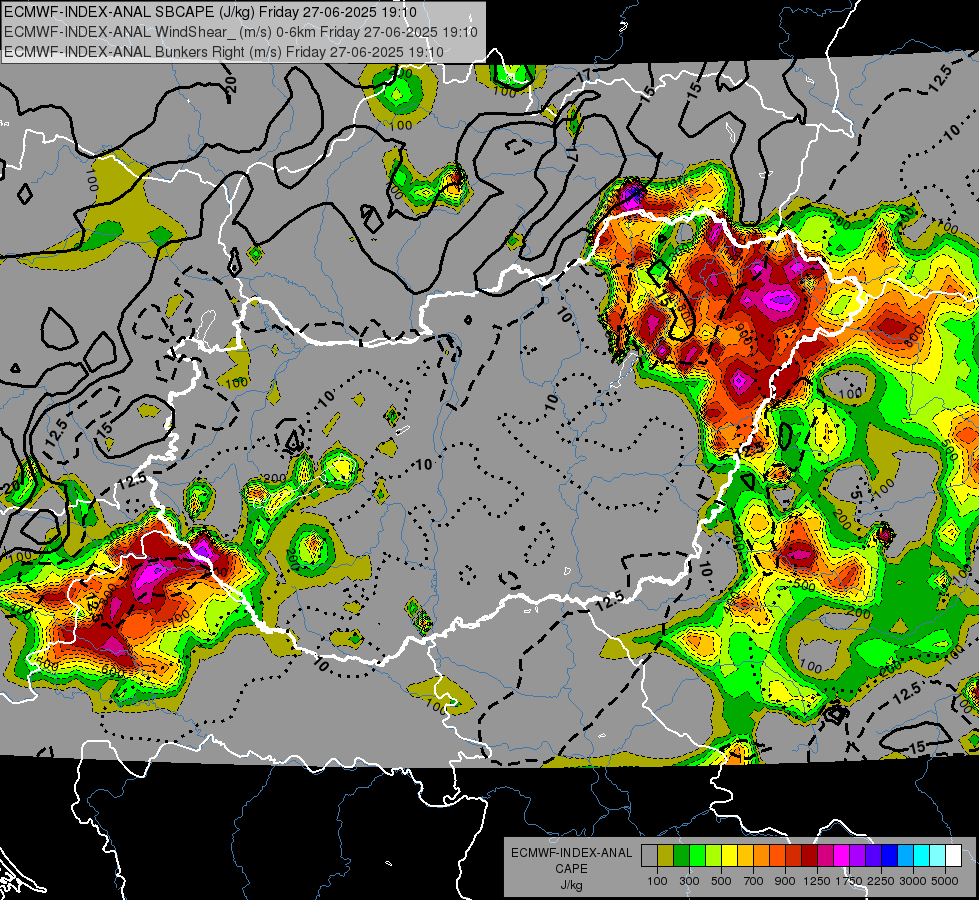Click legend tick value 300
This screenshot has height=900, width=979.
(689, 881)
